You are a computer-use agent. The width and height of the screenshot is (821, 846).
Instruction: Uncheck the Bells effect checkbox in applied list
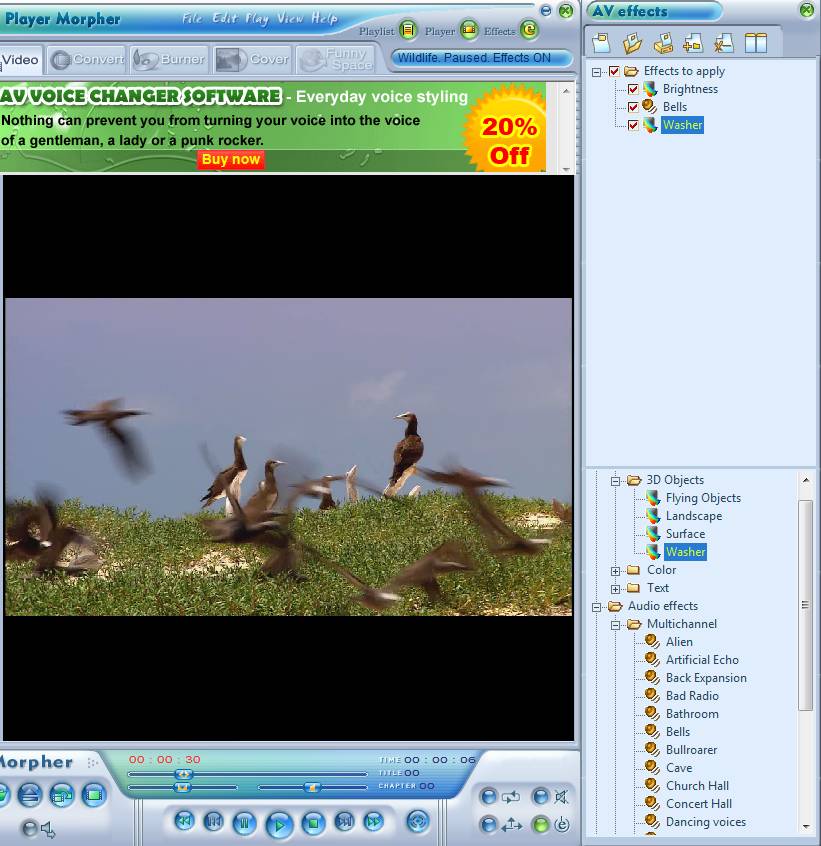633,107
